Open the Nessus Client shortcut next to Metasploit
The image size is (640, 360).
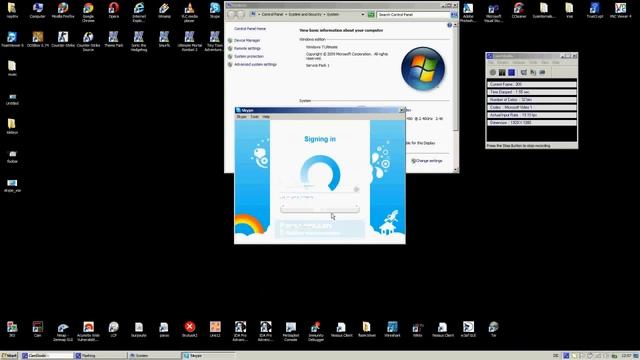pos(341,329)
